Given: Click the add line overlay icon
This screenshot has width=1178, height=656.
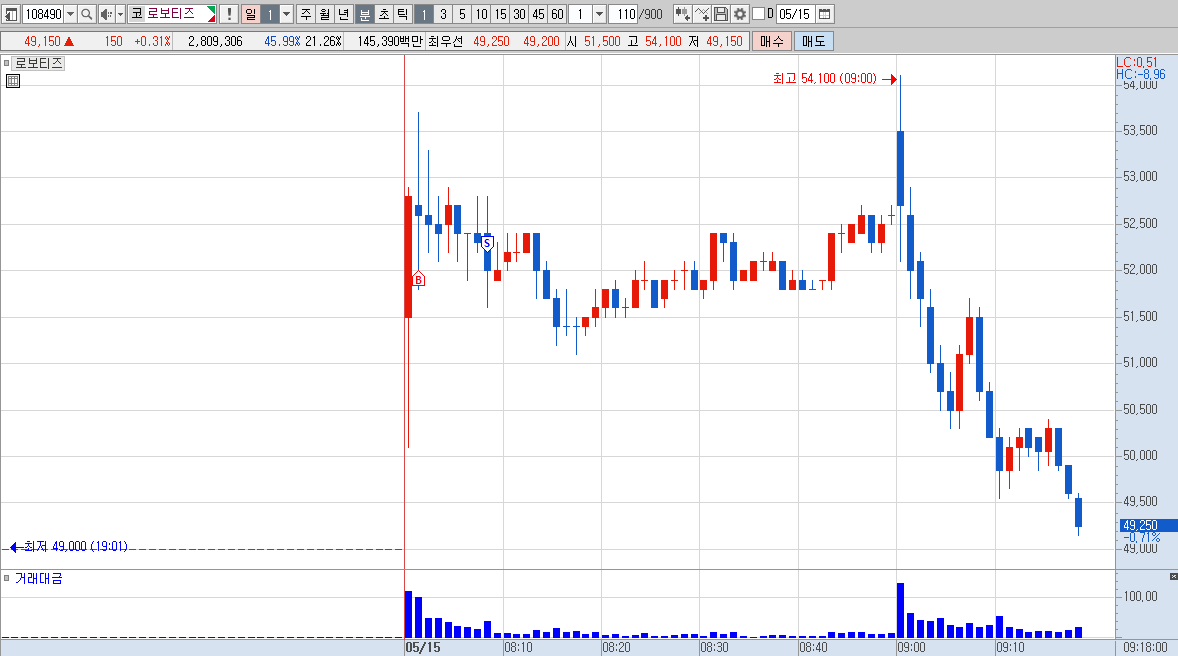Looking at the screenshot, I should [x=702, y=14].
